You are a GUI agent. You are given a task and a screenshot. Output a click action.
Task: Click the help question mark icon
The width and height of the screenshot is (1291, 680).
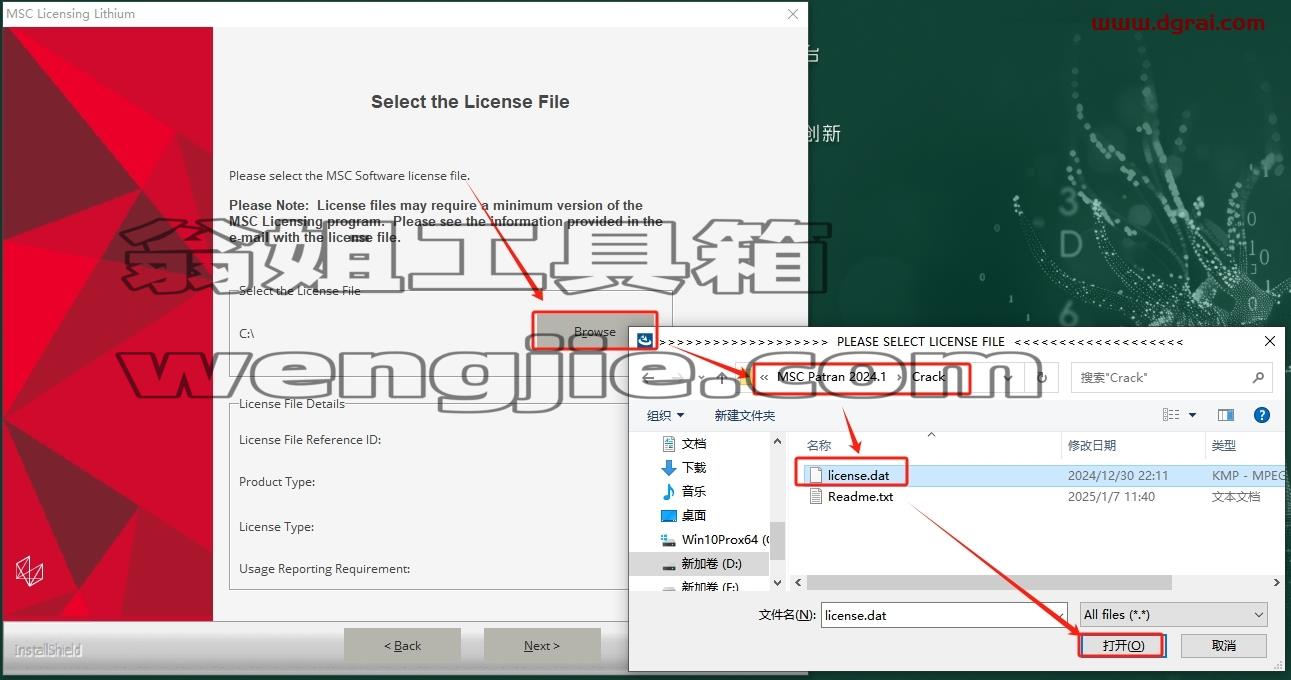pos(1262,415)
